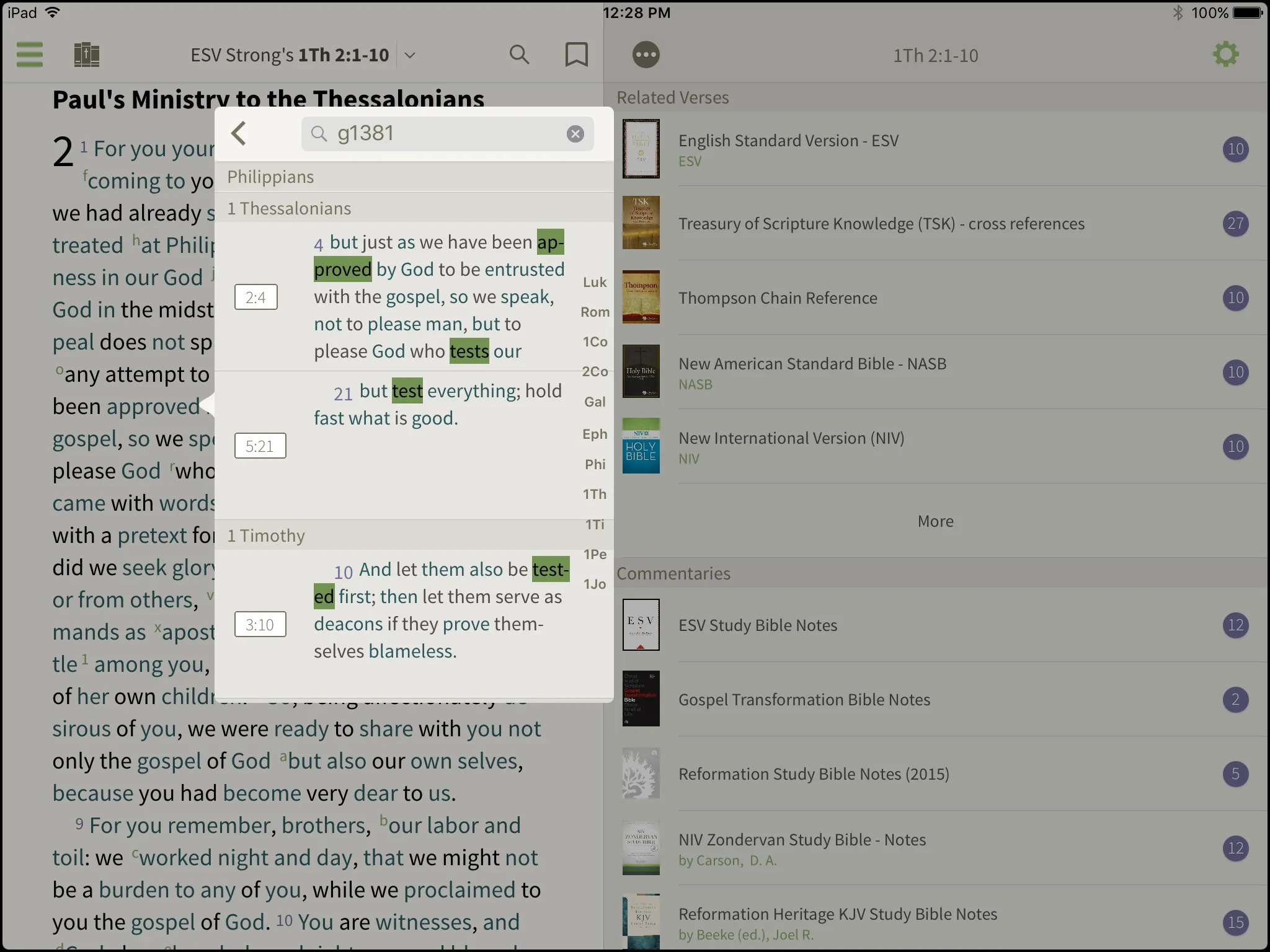Open the 3:10 verse reference button
This screenshot has height=952, width=1270.
260,624
